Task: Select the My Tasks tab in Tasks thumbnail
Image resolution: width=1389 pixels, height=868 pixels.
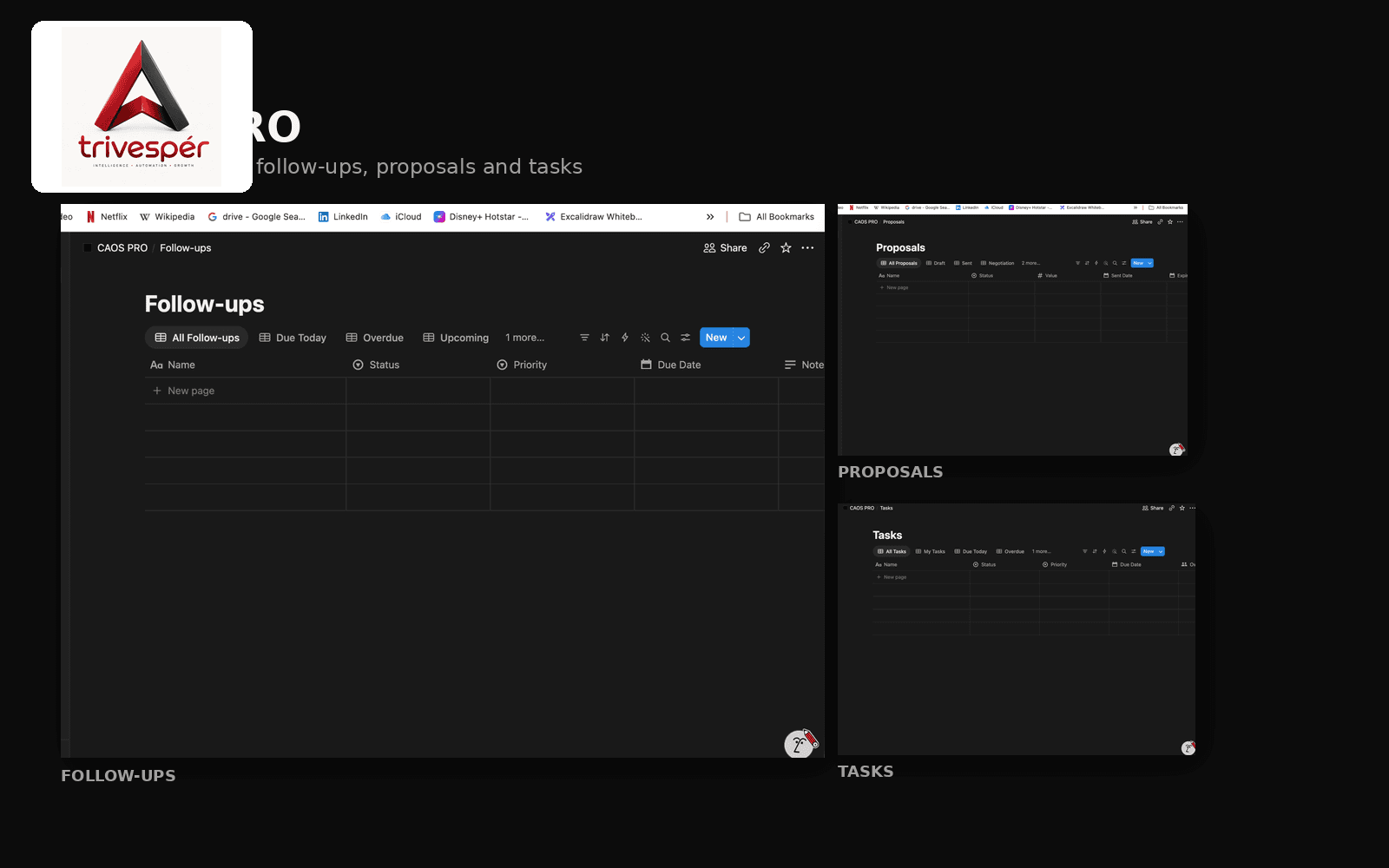Action: pyautogui.click(x=931, y=551)
